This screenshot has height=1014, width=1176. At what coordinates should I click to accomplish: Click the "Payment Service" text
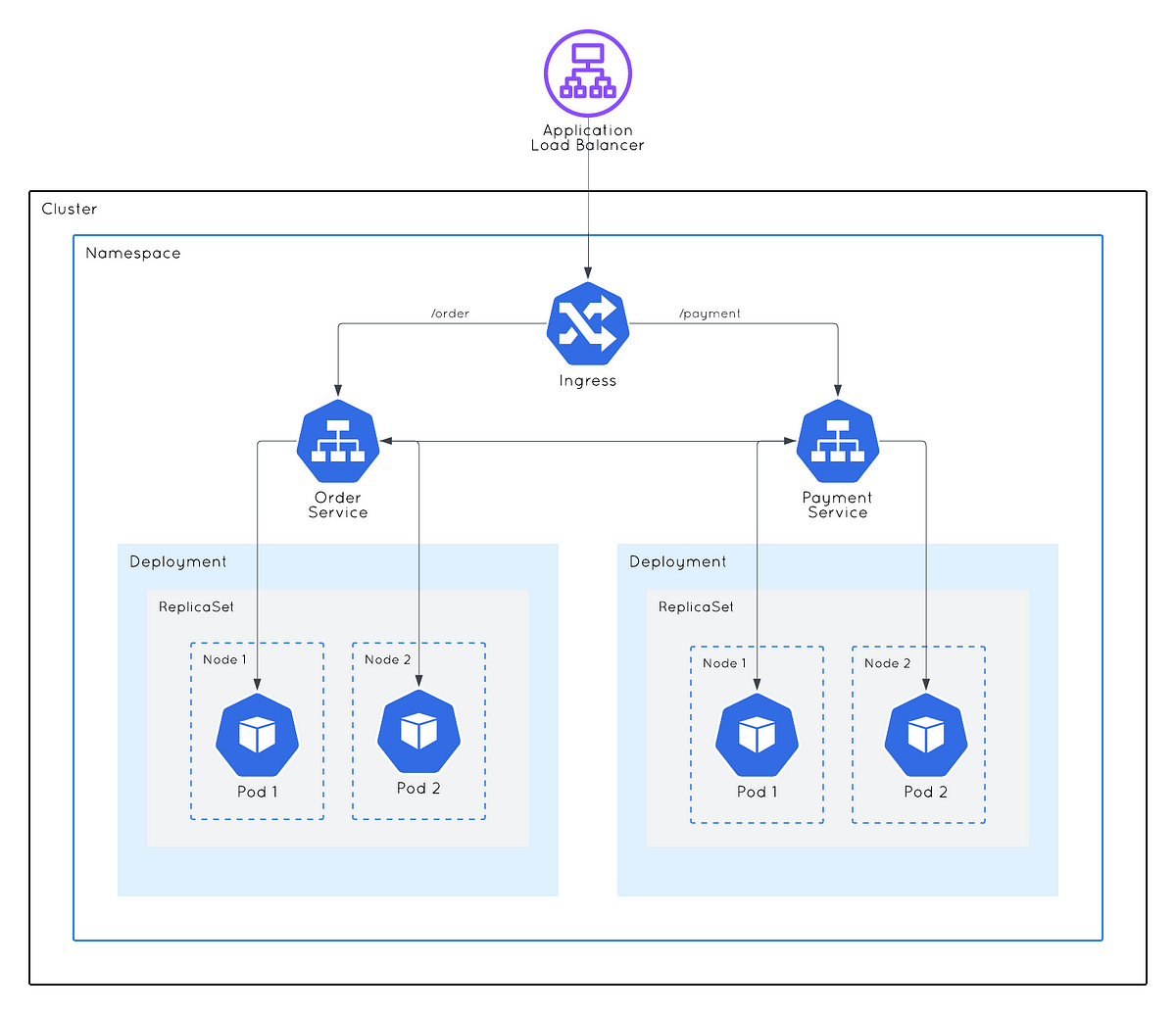click(838, 505)
